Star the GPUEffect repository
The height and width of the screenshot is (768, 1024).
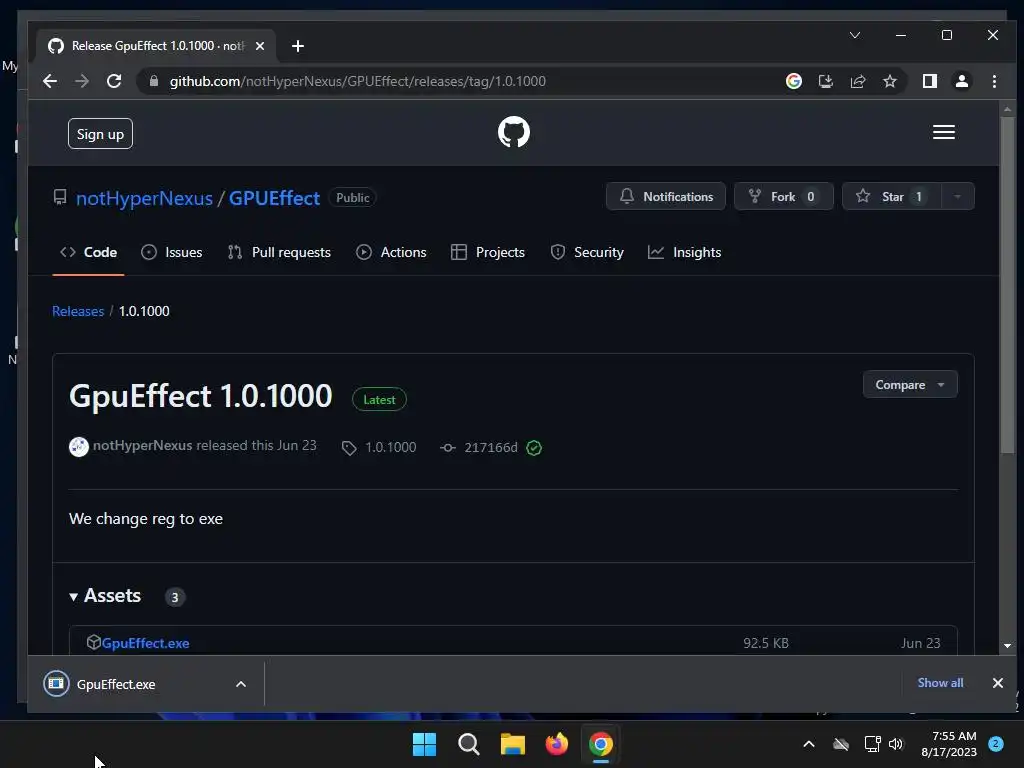(x=892, y=197)
